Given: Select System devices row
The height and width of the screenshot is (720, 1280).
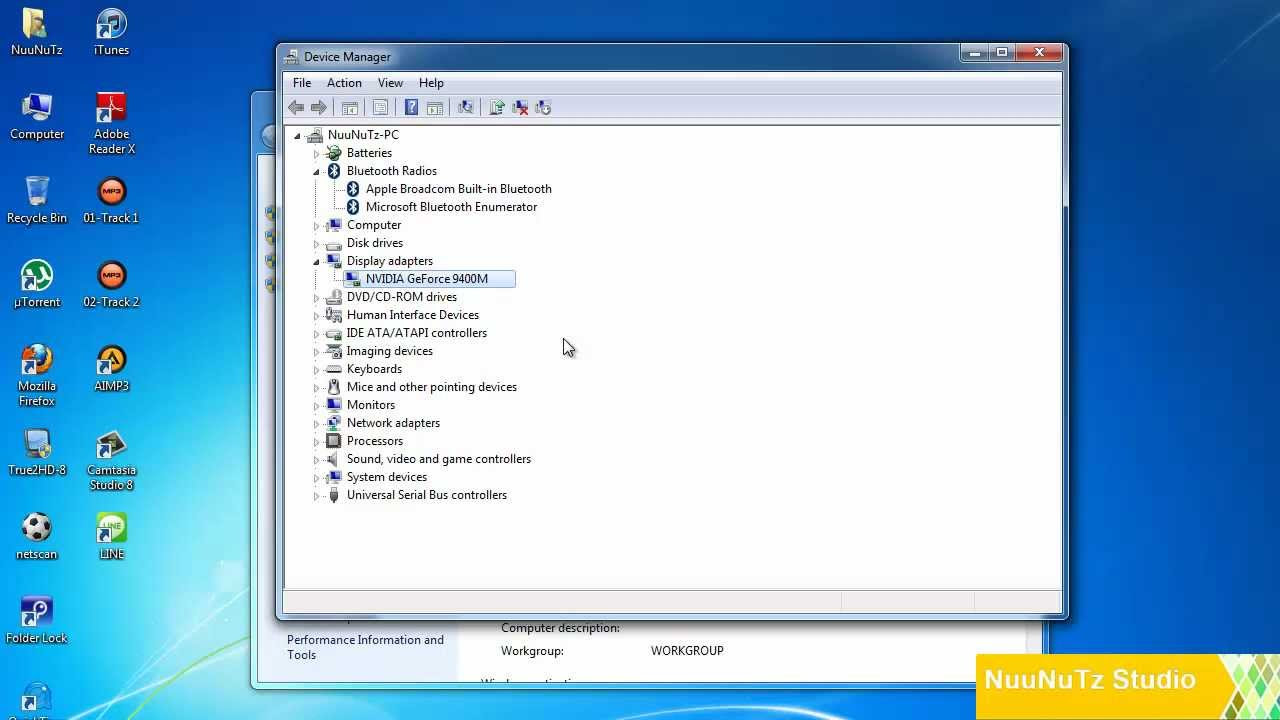Looking at the screenshot, I should pyautogui.click(x=386, y=477).
